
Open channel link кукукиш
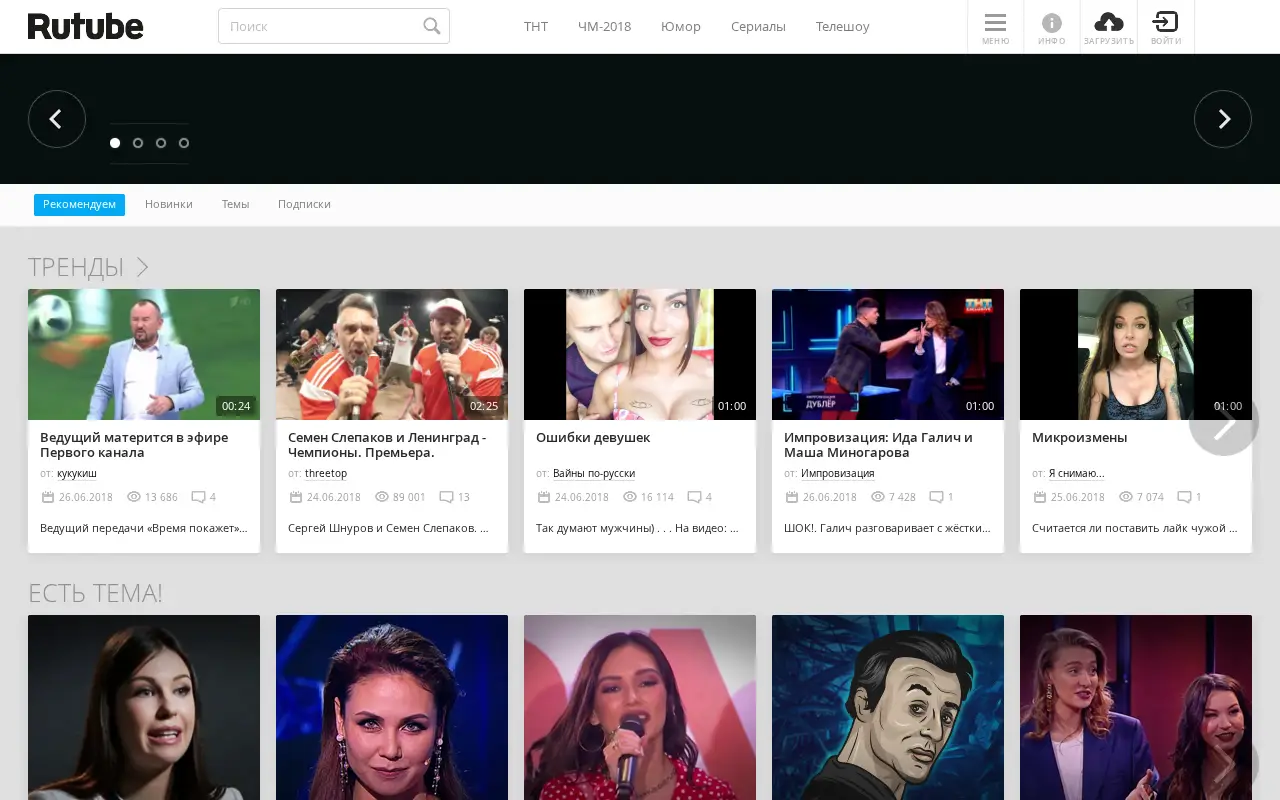pos(77,474)
